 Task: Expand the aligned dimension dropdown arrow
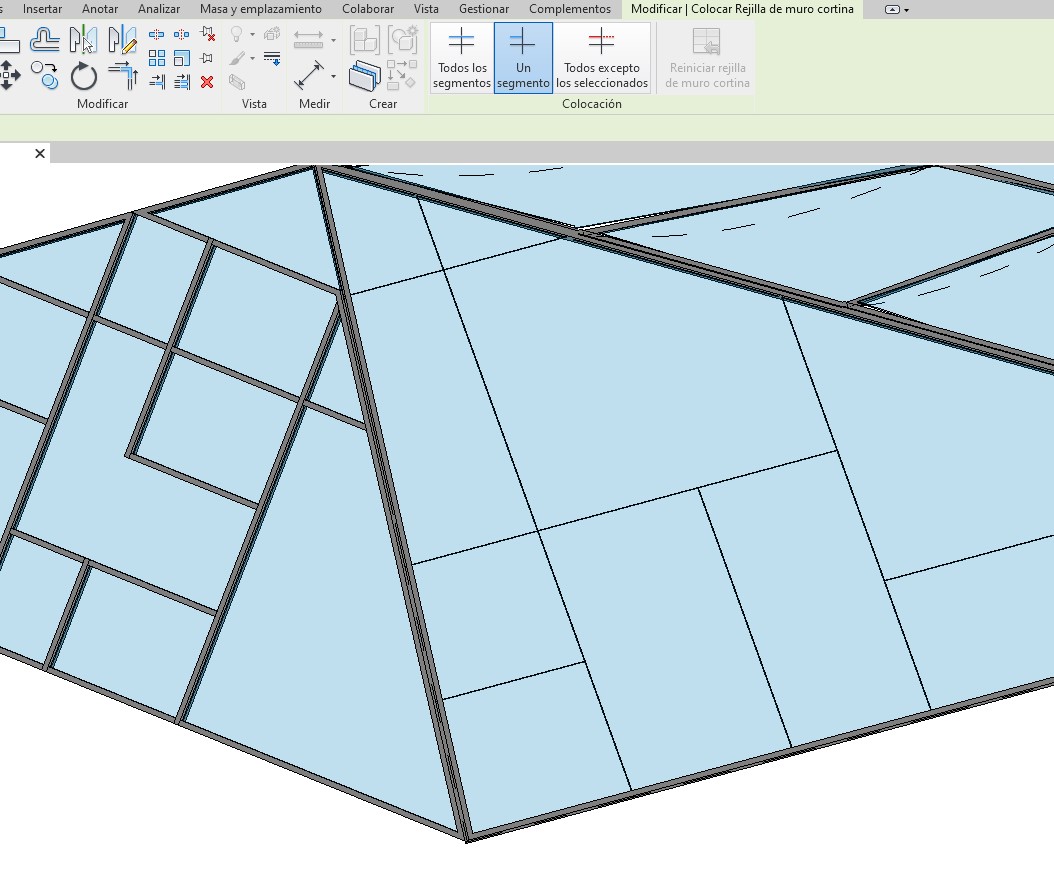[x=333, y=41]
